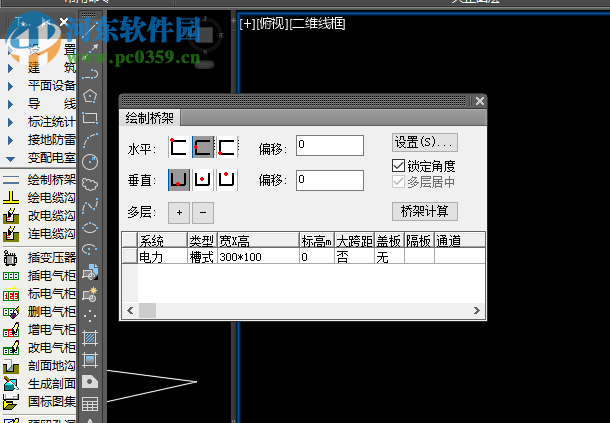Image resolution: width=610 pixels, height=423 pixels.
Task: Set vertical alignment to tray middle
Action: 203,180
